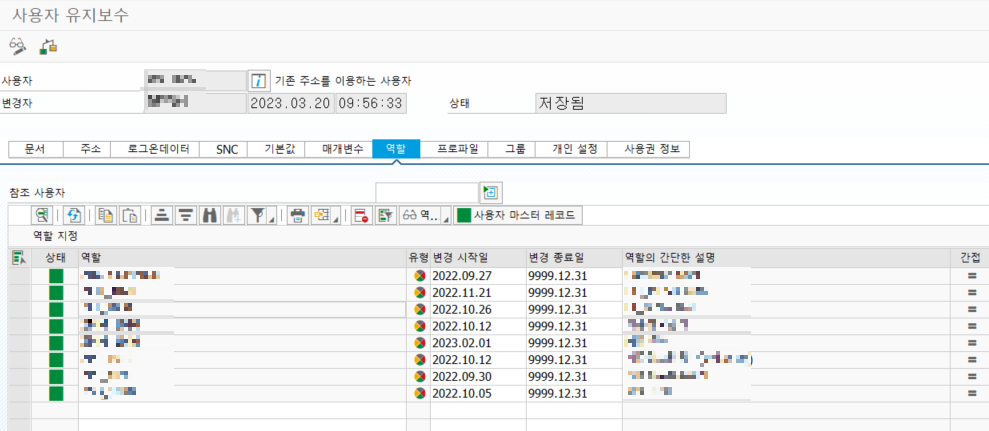Open dropdown arrow next to glasses 역.. button

(x=447, y=219)
